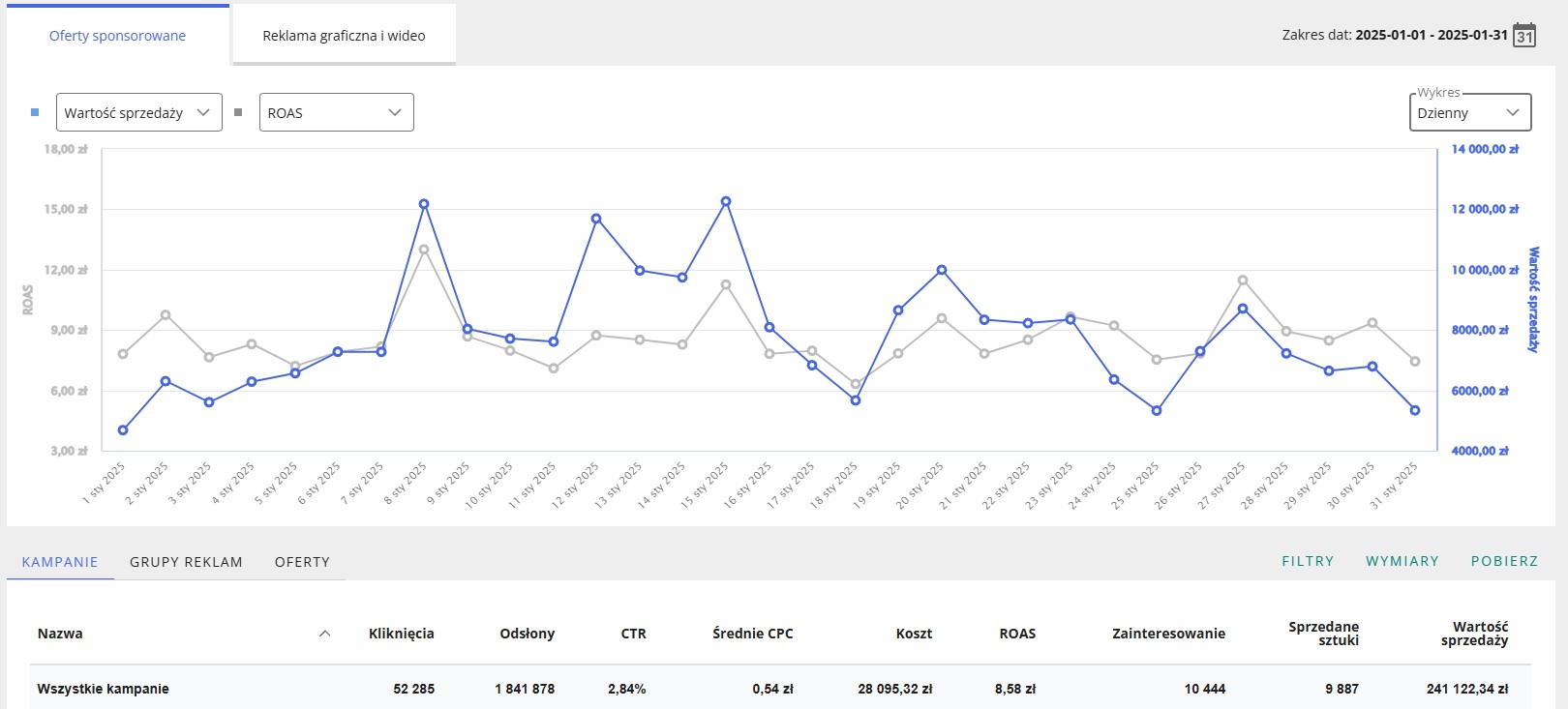Select the KAMPANIE tab
The image size is (1568, 709).
60,562
